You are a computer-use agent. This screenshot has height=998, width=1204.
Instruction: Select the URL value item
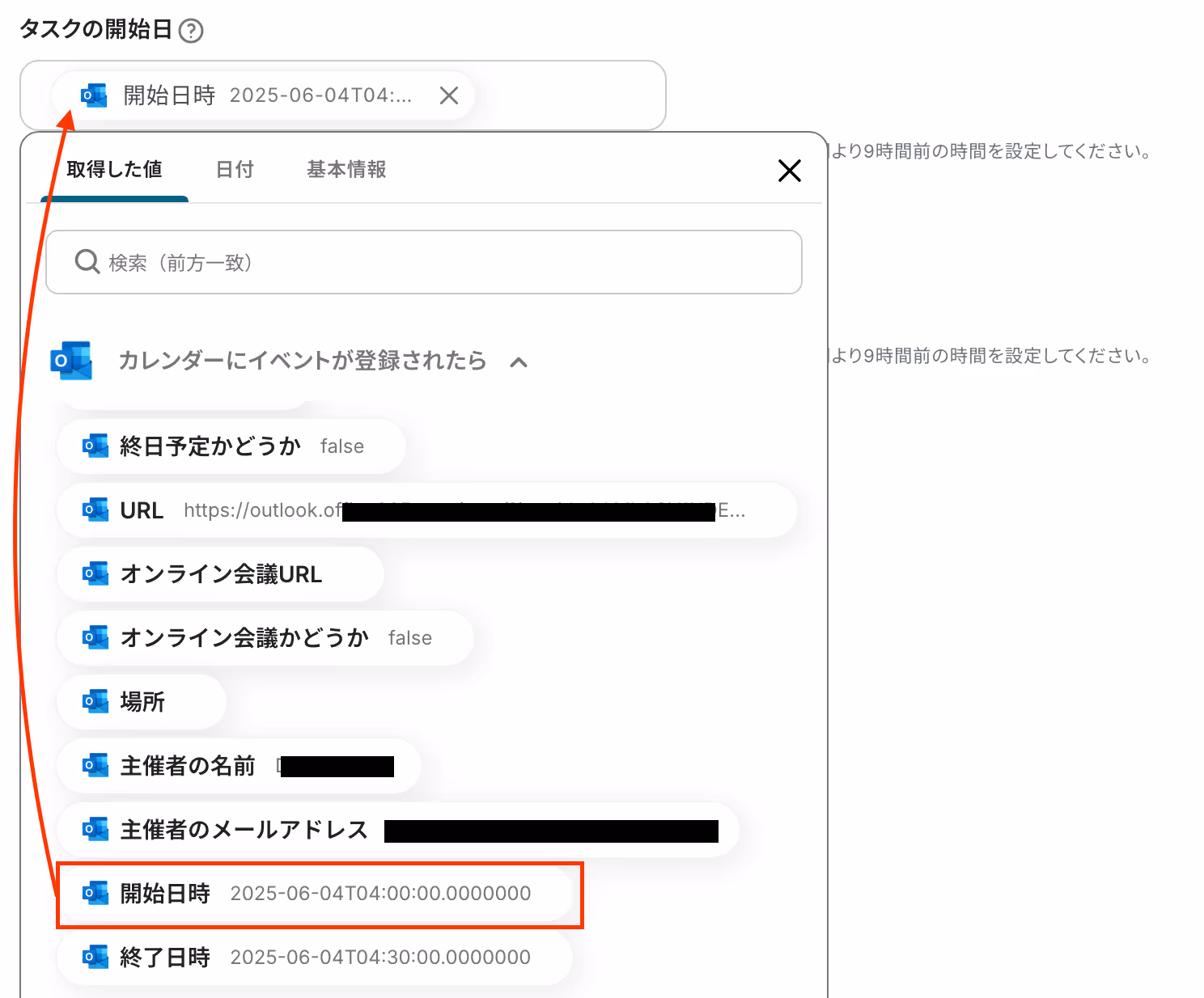pyautogui.click(x=426, y=510)
